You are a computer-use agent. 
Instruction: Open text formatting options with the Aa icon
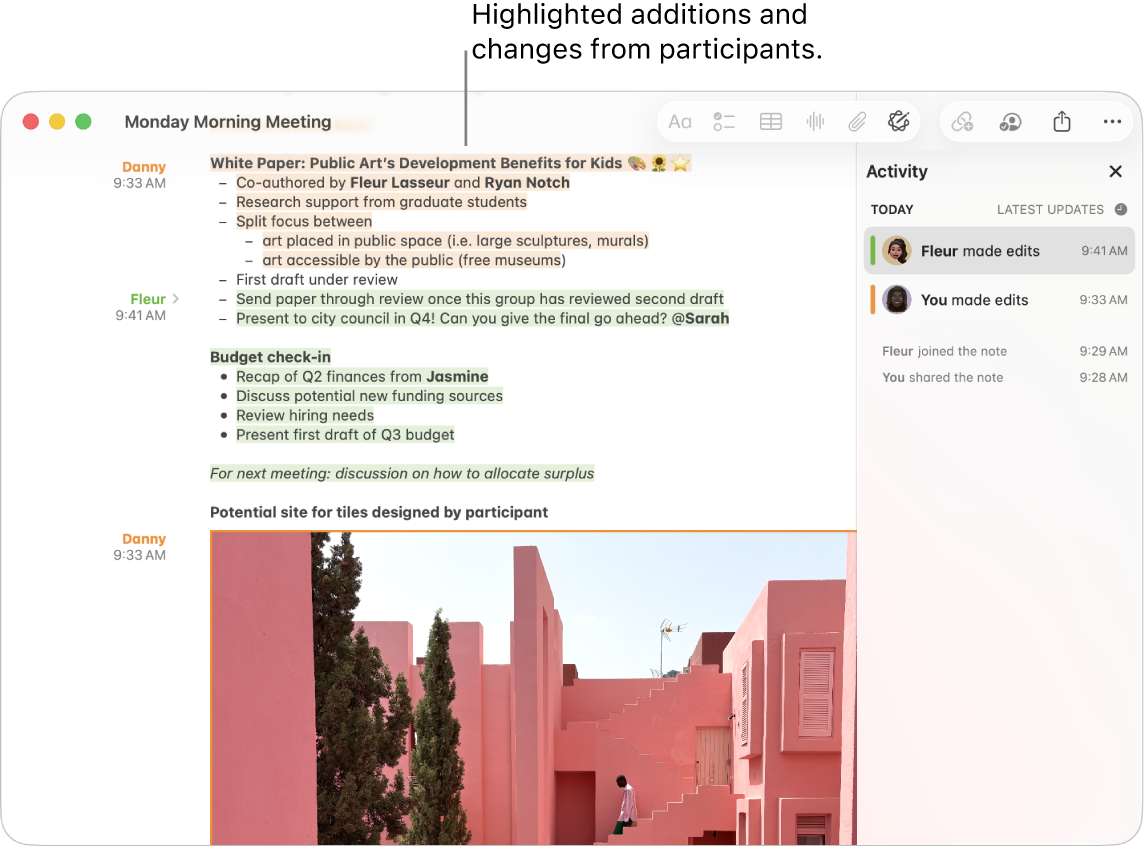pos(680,121)
